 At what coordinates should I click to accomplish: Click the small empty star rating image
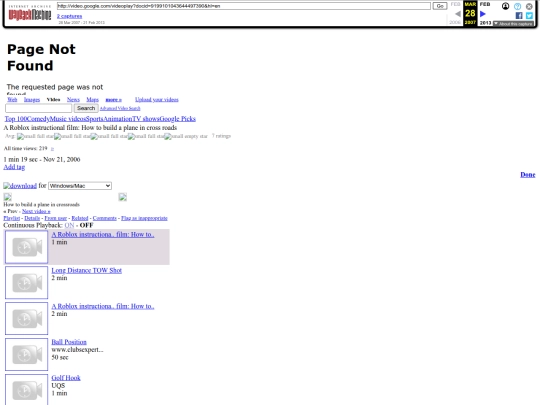[x=186, y=136]
